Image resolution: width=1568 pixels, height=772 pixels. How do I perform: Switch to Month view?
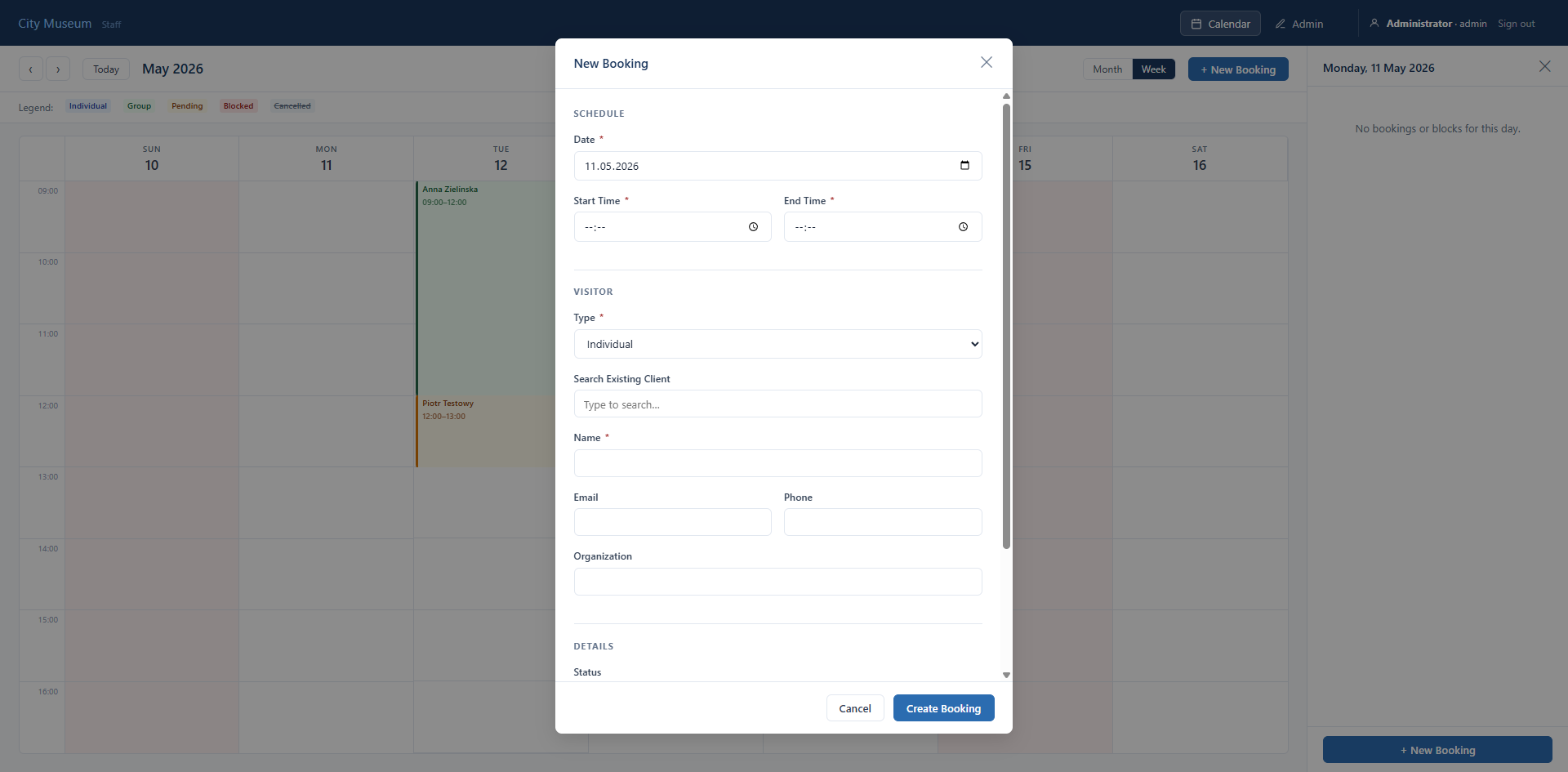point(1107,69)
